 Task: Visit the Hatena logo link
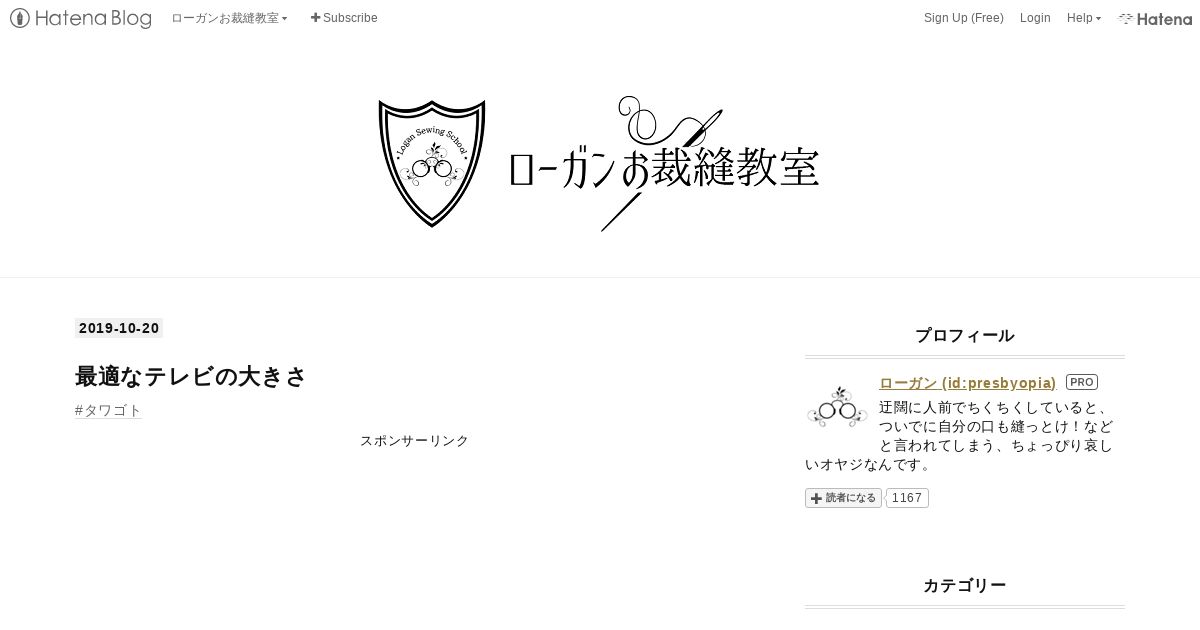pos(1155,18)
